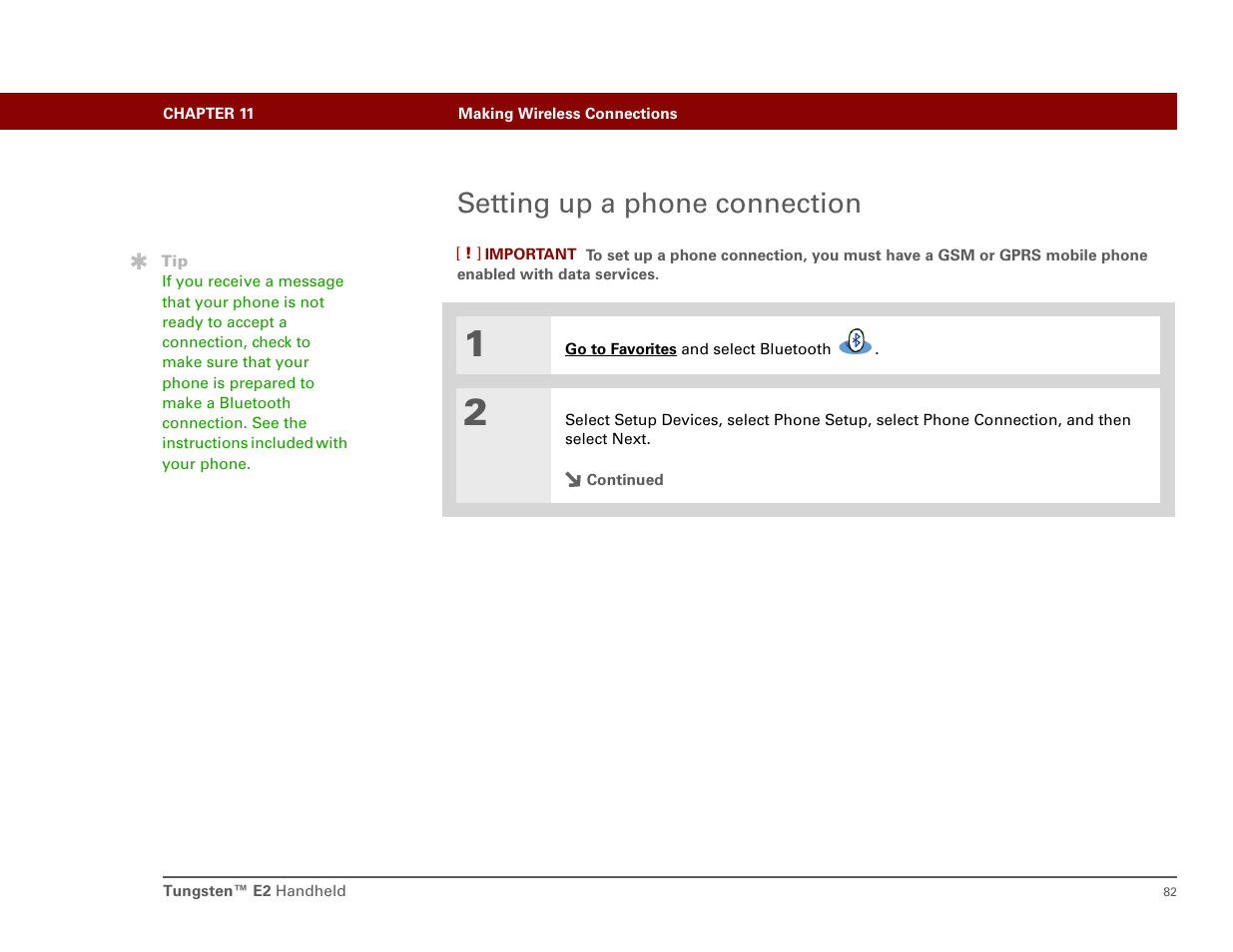The height and width of the screenshot is (952, 1233).
Task: Click the Continued label in step 2
Action: [x=625, y=480]
